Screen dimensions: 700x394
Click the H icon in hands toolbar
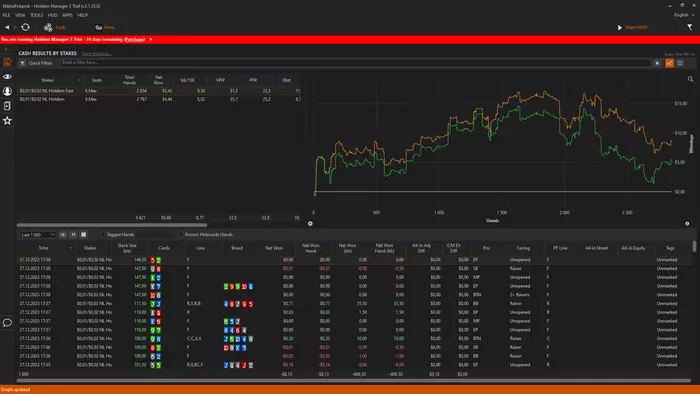click(x=73, y=234)
